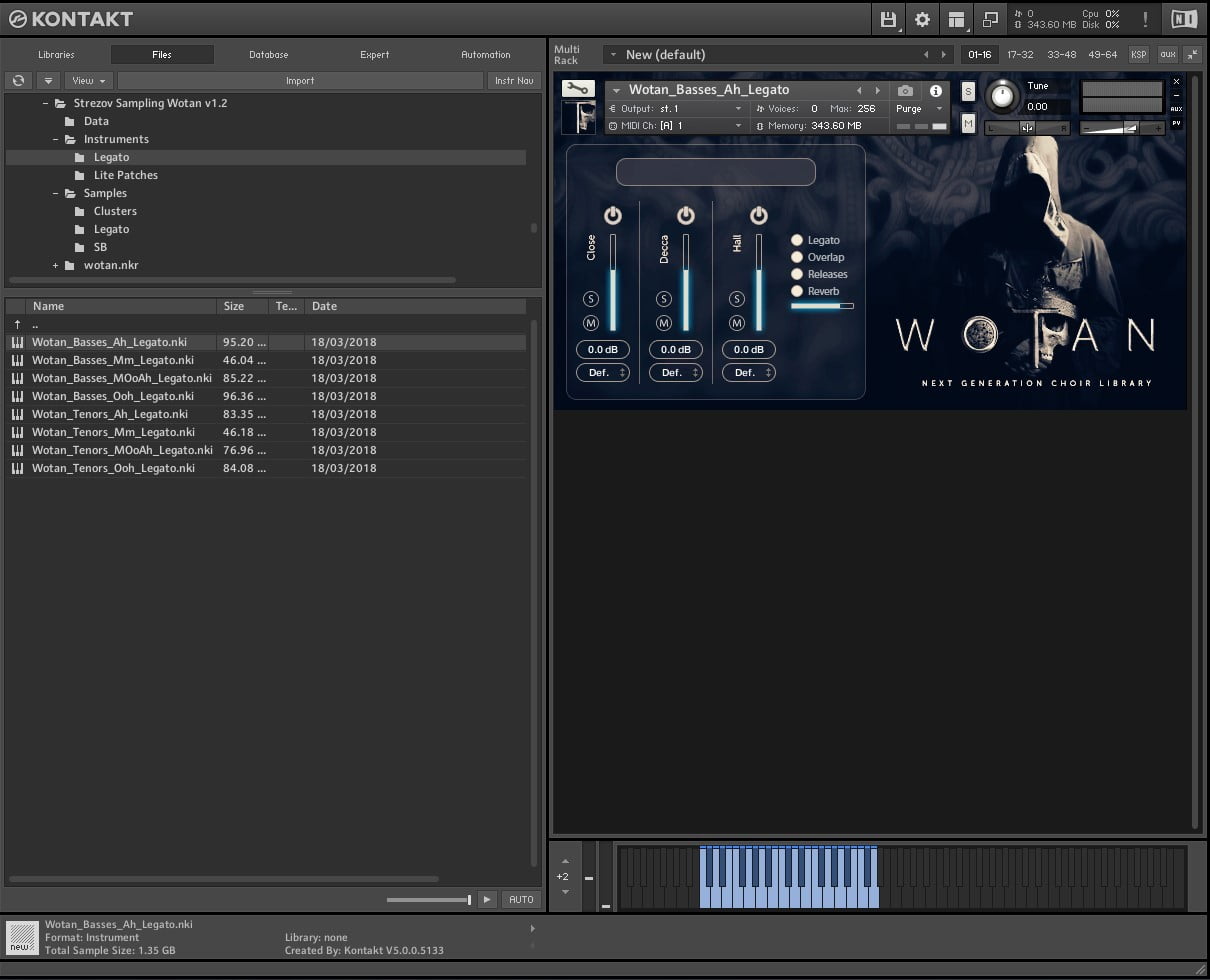Open the Decca mic Def. output dropdown

tap(676, 372)
